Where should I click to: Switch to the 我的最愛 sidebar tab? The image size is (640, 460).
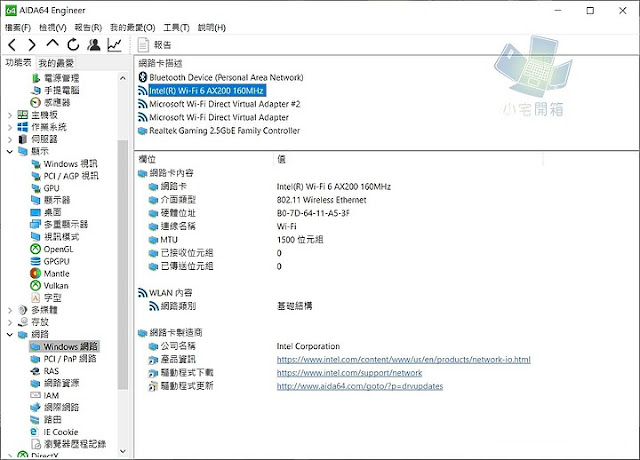[56, 63]
